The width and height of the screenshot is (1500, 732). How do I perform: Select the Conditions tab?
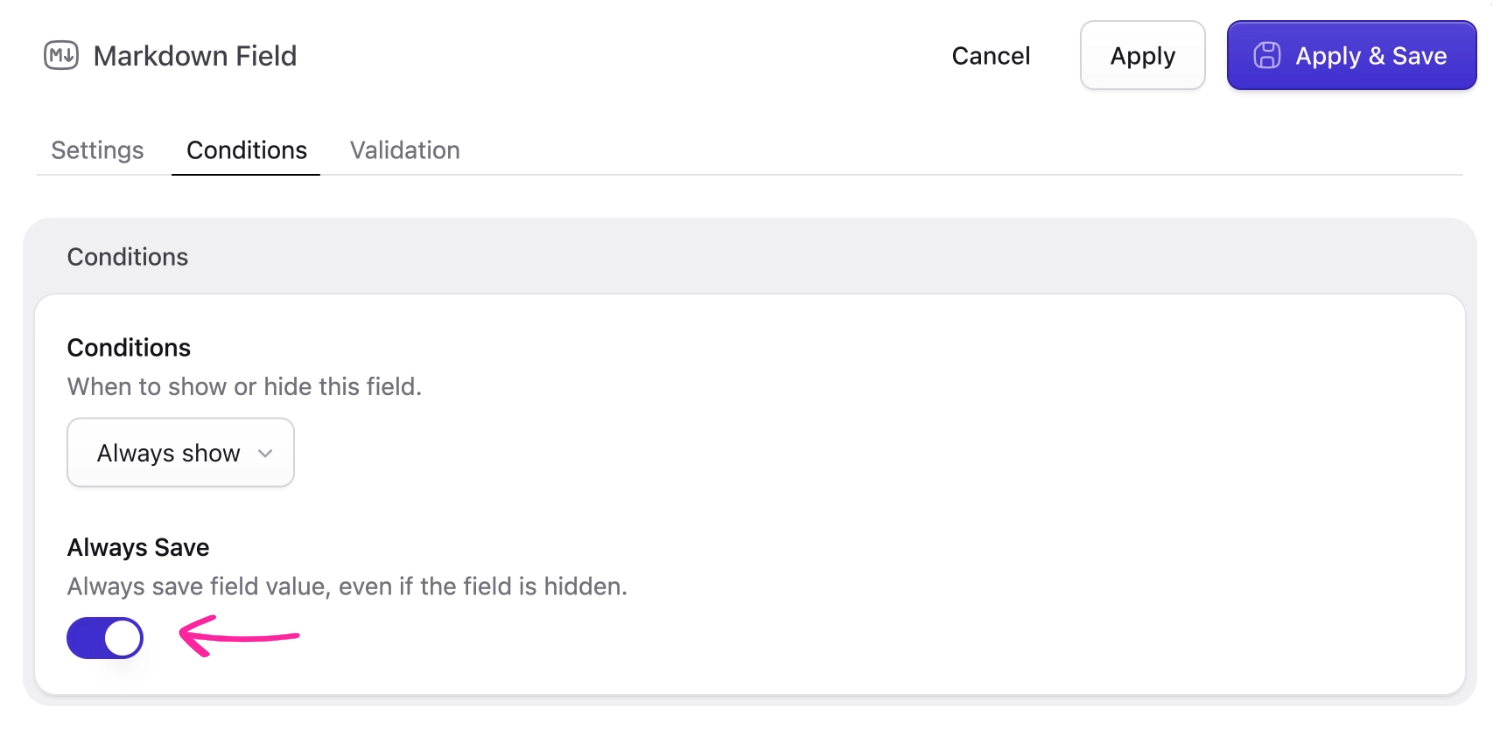coord(247,150)
